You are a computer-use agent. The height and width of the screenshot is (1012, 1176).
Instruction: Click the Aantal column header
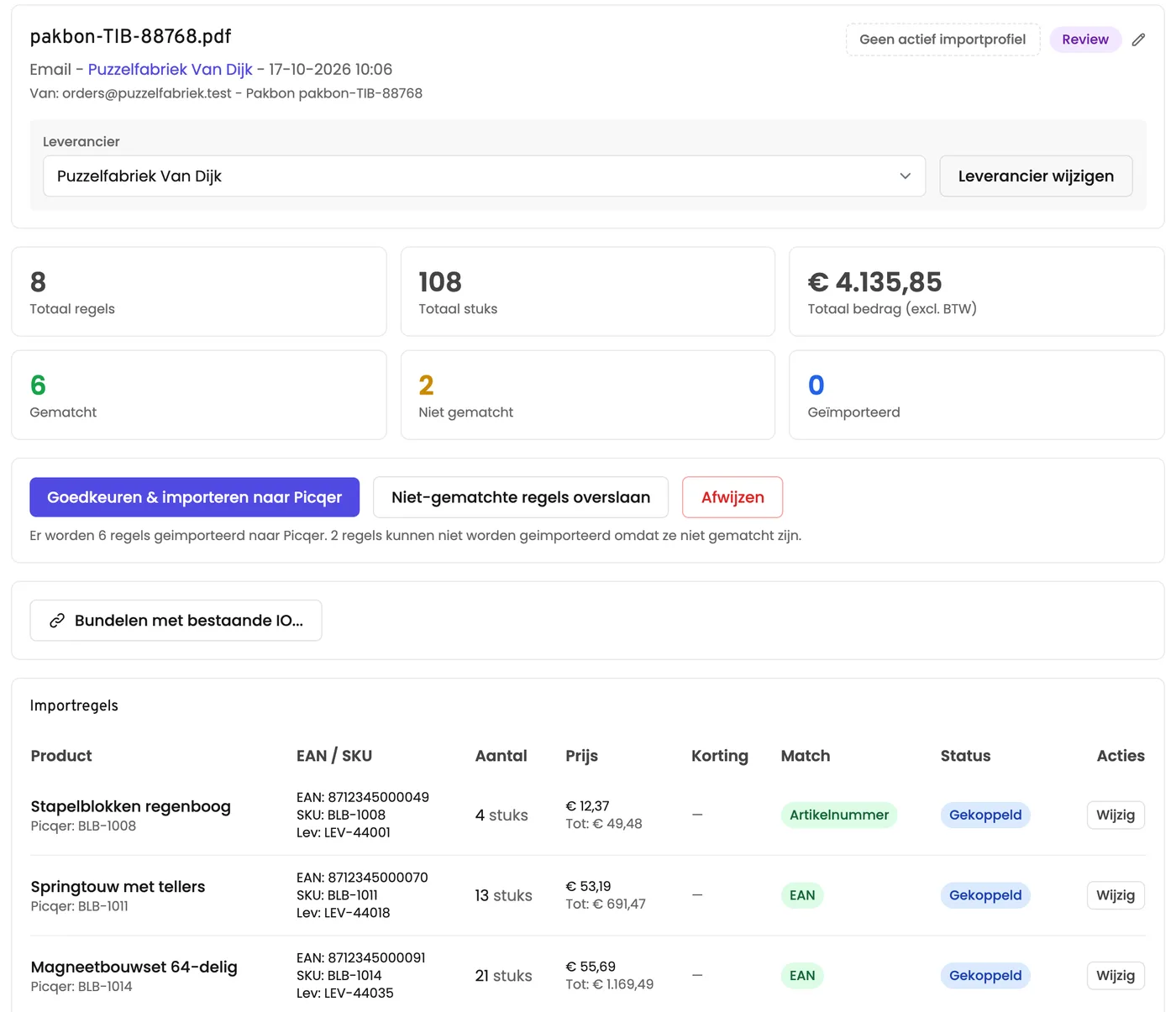[501, 756]
